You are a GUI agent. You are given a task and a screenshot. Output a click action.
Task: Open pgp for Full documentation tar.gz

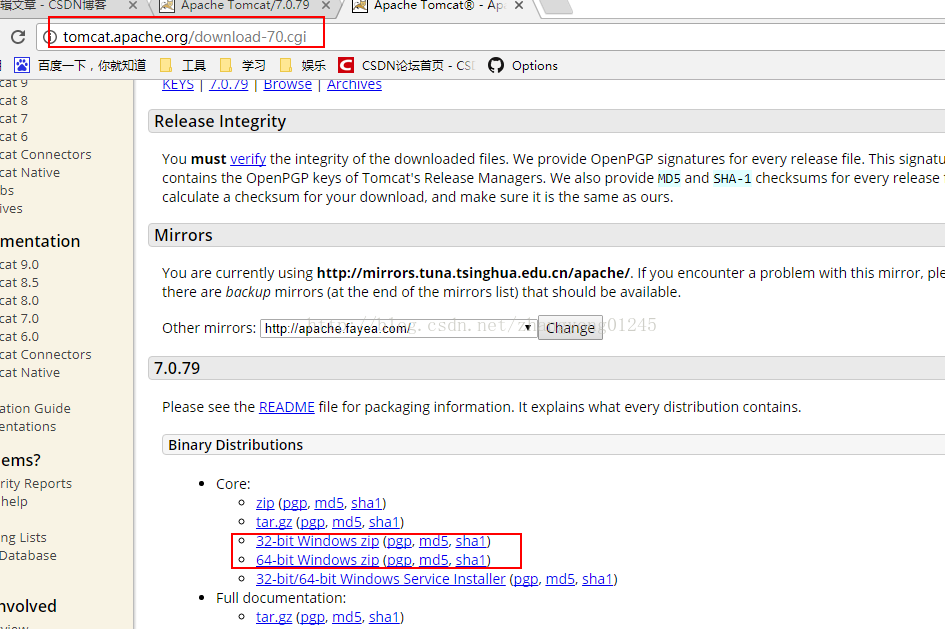pos(312,617)
